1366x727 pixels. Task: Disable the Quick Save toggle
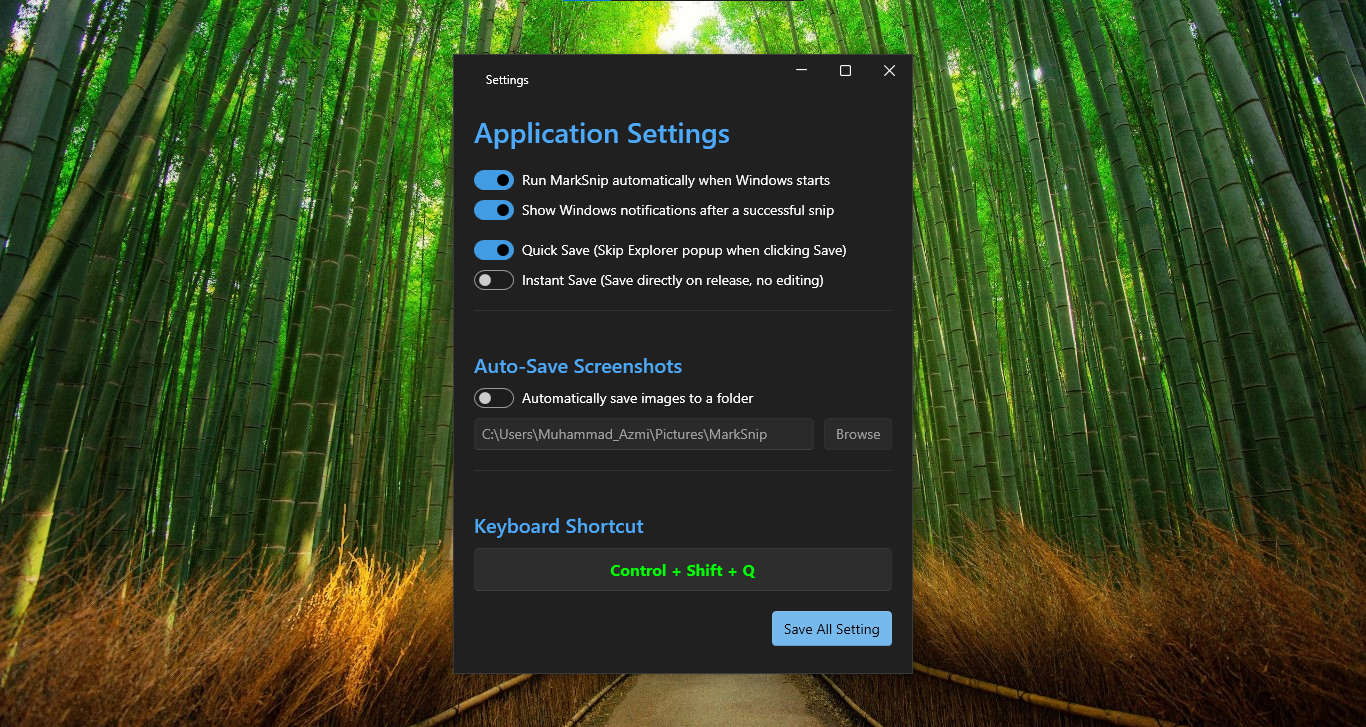494,250
